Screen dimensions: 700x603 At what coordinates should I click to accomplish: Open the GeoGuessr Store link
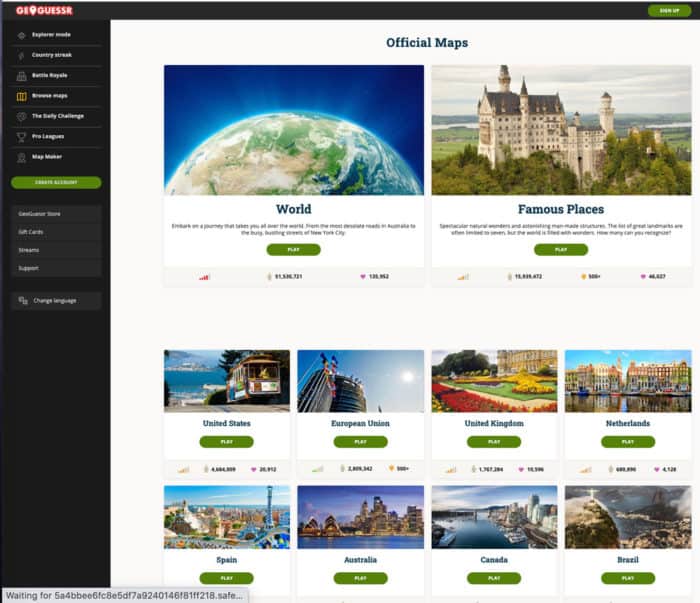(x=57, y=214)
